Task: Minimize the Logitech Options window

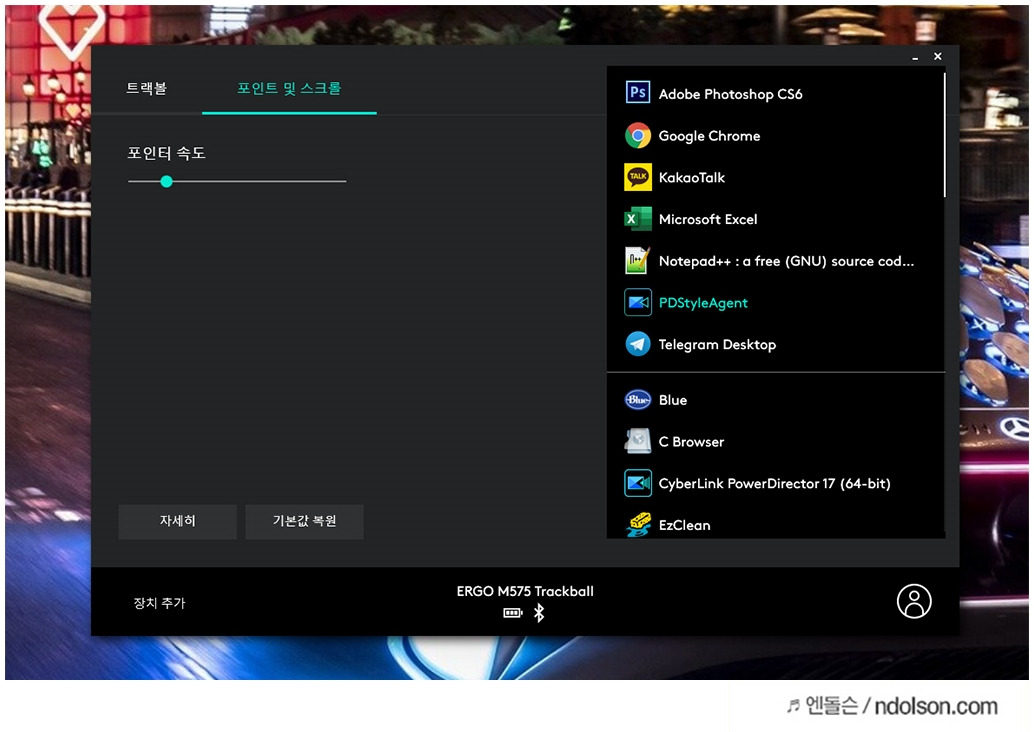Action: point(915,57)
